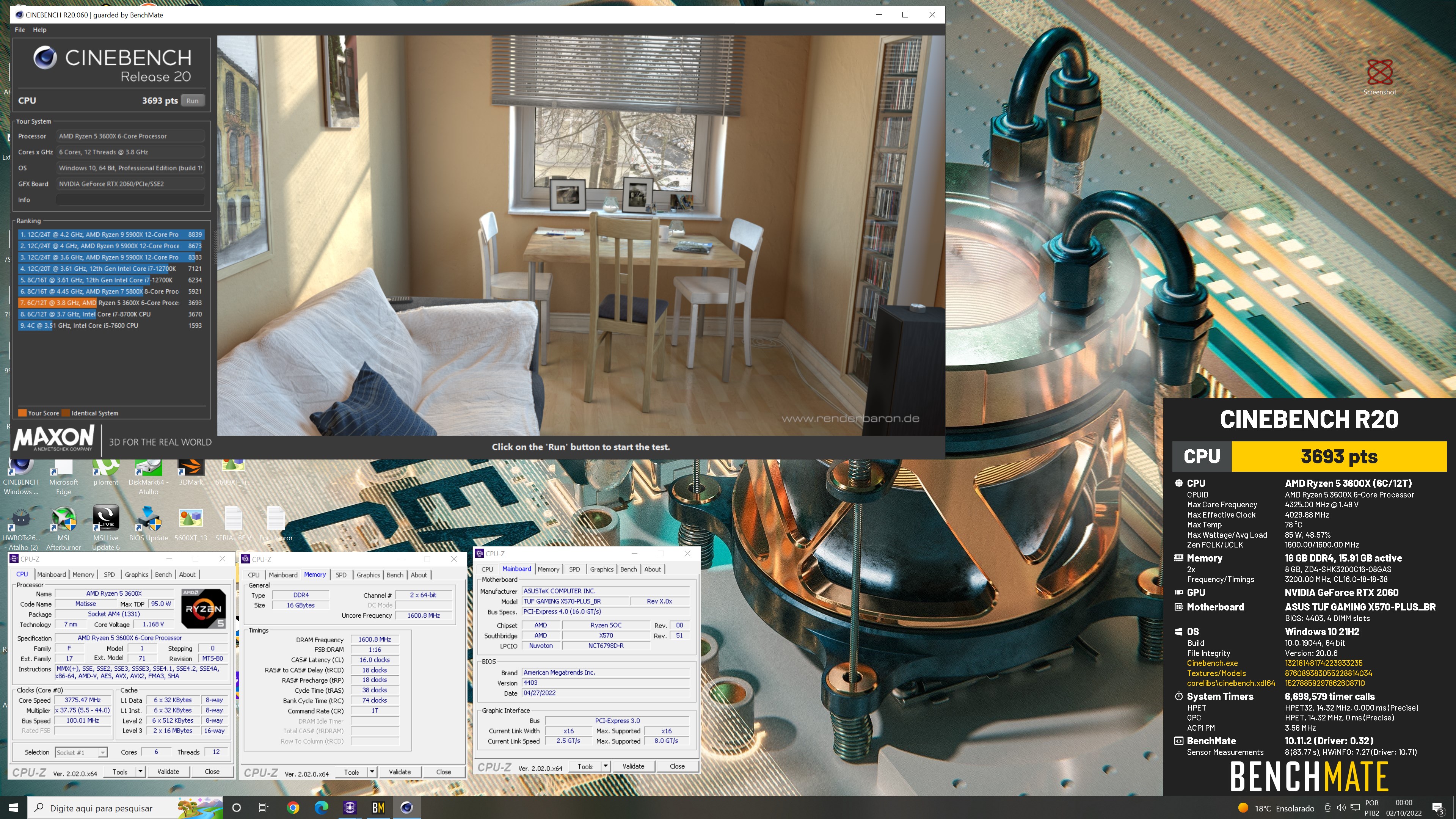Open Google Chrome from the taskbar
Viewport: 1456px width, 819px height.
tap(293, 808)
